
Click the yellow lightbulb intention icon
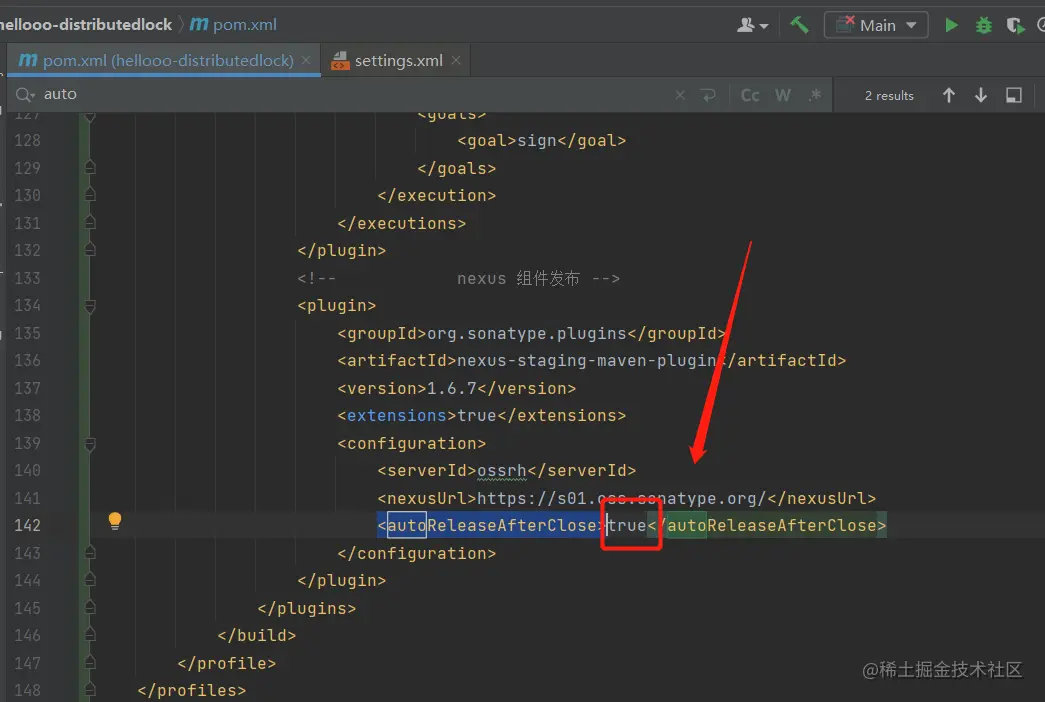(x=115, y=521)
